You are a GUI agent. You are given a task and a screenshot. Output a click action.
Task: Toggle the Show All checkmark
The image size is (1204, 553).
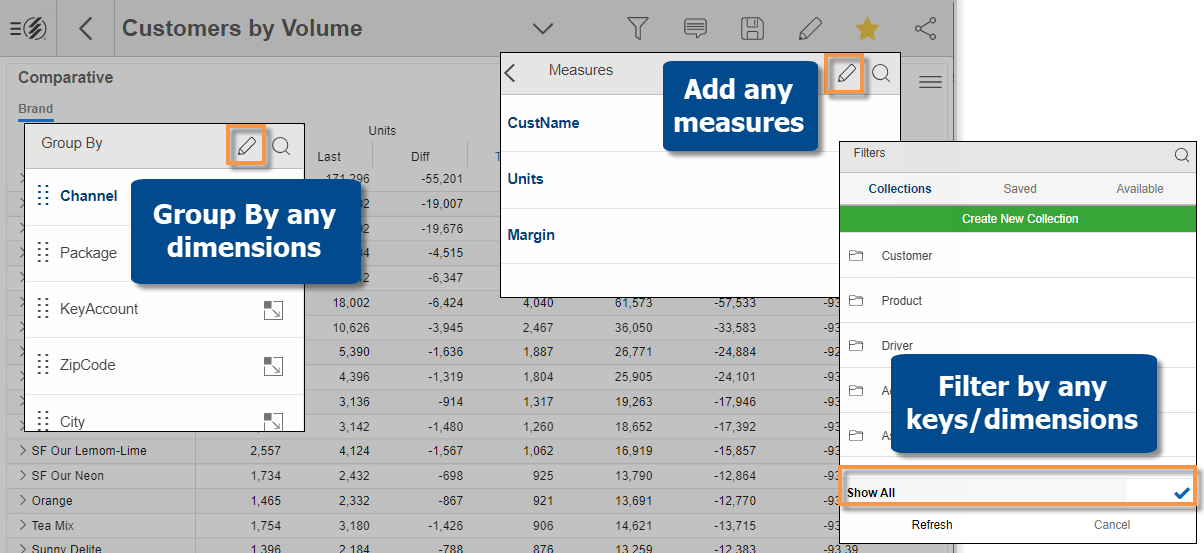[1182, 492]
